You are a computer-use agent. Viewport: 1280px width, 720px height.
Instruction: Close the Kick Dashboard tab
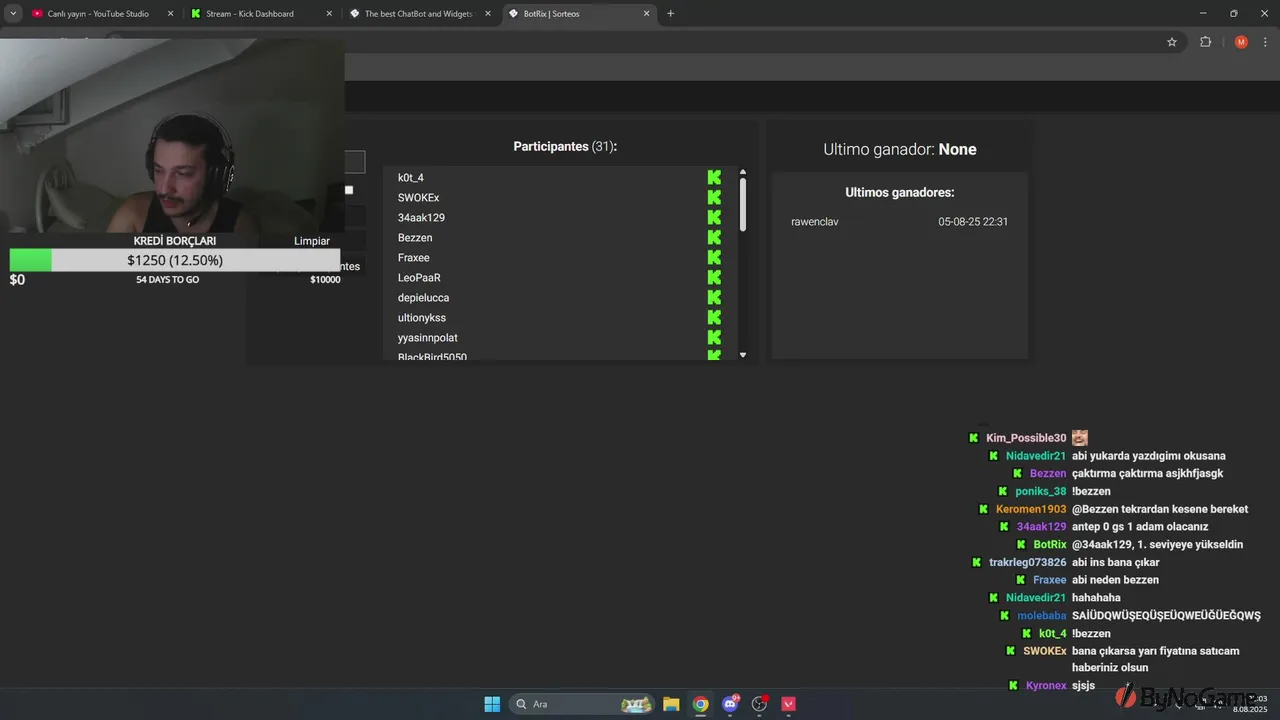pyautogui.click(x=329, y=14)
